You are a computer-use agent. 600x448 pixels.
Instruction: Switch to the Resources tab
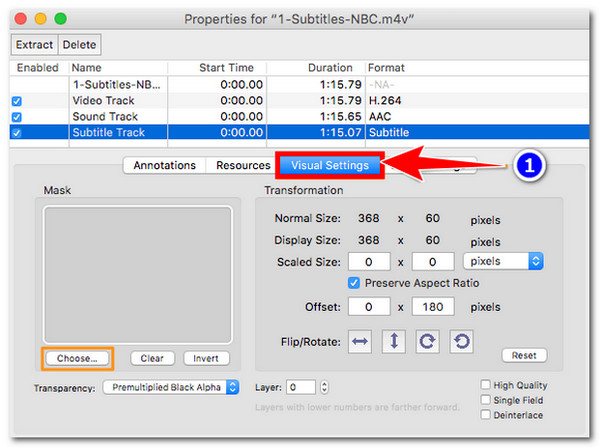(x=243, y=165)
